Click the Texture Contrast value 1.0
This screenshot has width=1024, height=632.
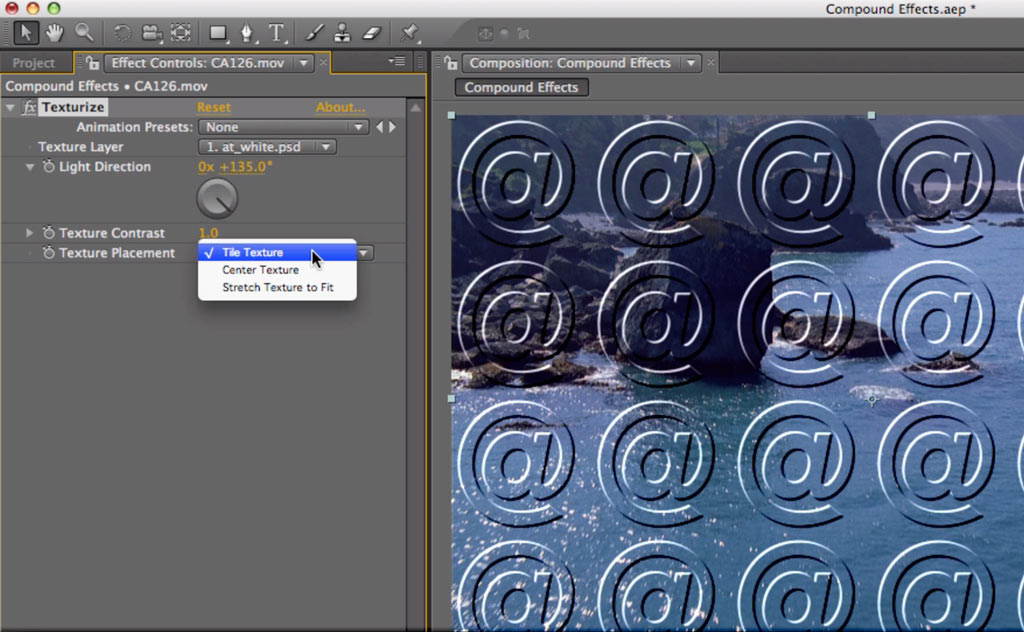click(x=208, y=232)
